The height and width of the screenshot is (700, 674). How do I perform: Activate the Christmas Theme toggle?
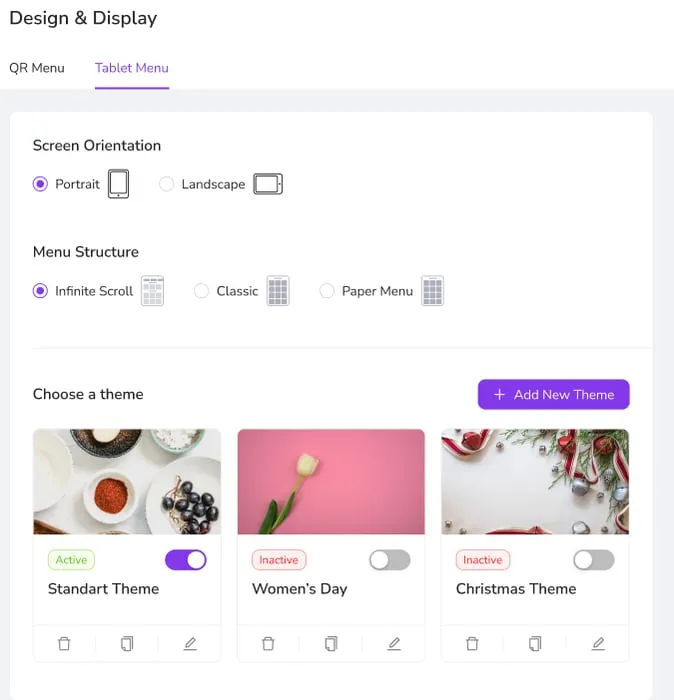point(594,560)
